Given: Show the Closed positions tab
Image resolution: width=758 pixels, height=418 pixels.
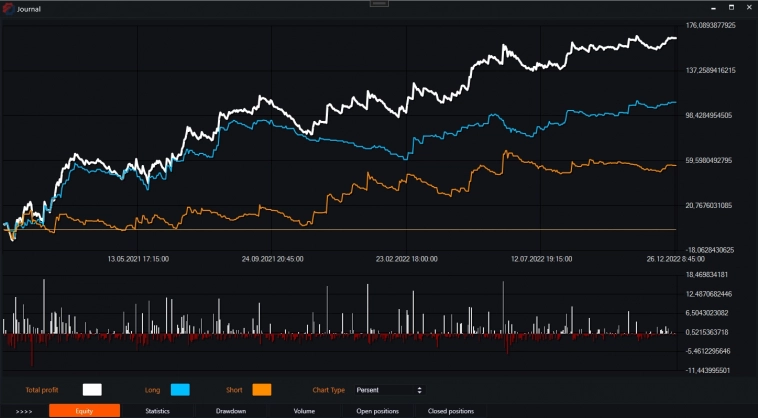Looking at the screenshot, I should tap(450, 410).
